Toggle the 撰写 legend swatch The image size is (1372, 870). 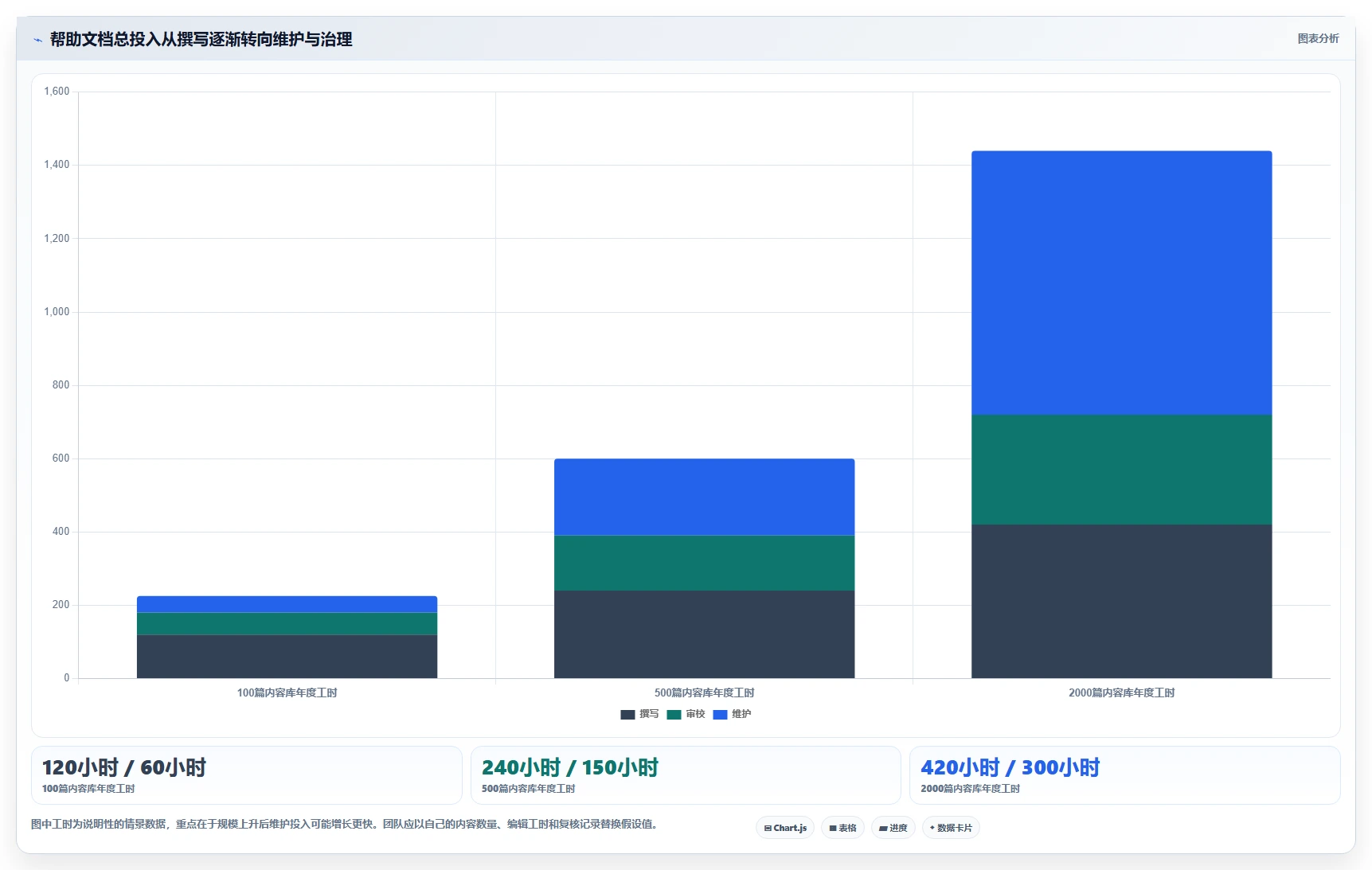(627, 714)
